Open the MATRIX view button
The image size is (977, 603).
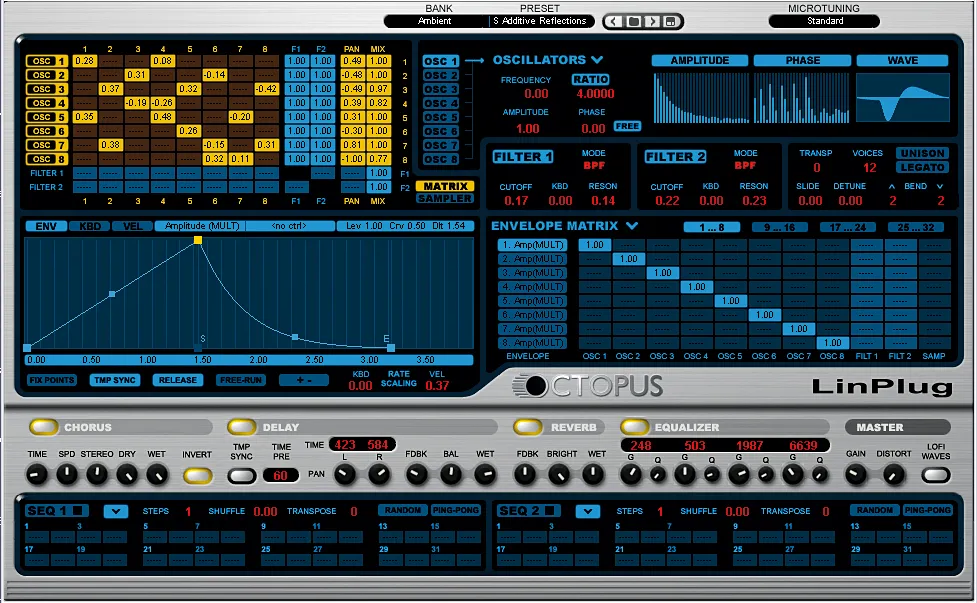[x=446, y=186]
